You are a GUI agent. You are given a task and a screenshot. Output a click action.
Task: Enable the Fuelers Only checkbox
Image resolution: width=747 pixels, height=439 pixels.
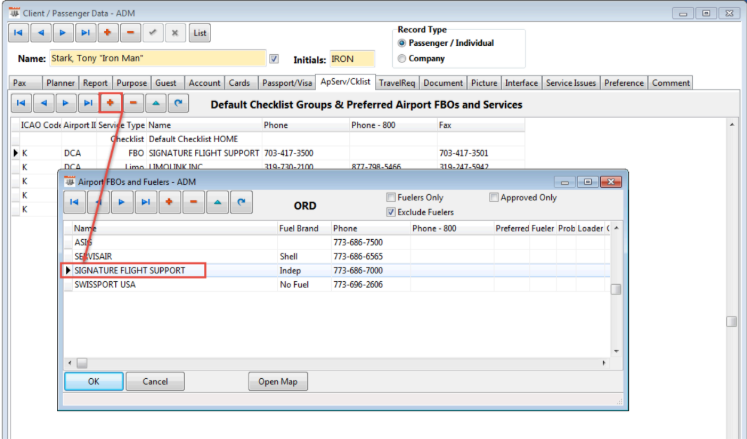(391, 198)
